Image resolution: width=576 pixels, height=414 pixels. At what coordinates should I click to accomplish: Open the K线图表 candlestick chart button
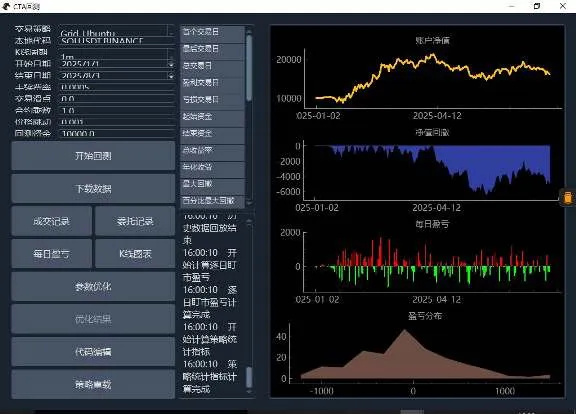pyautogui.click(x=135, y=254)
